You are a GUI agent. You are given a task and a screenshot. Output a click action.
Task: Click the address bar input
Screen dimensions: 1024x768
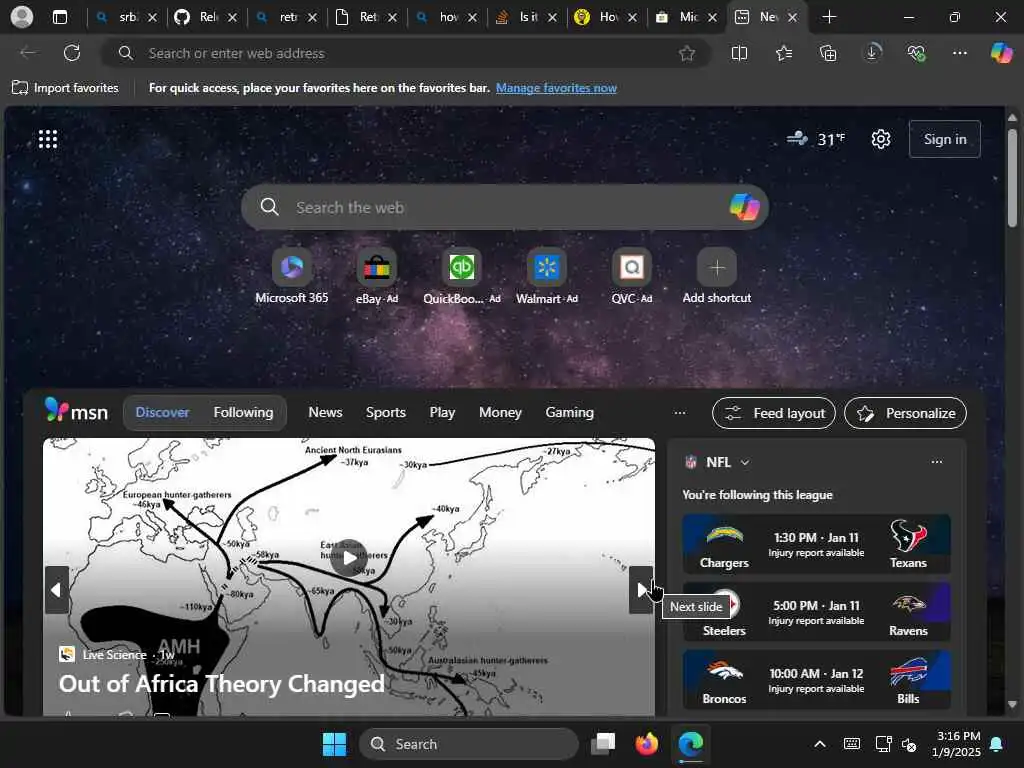[405, 54]
